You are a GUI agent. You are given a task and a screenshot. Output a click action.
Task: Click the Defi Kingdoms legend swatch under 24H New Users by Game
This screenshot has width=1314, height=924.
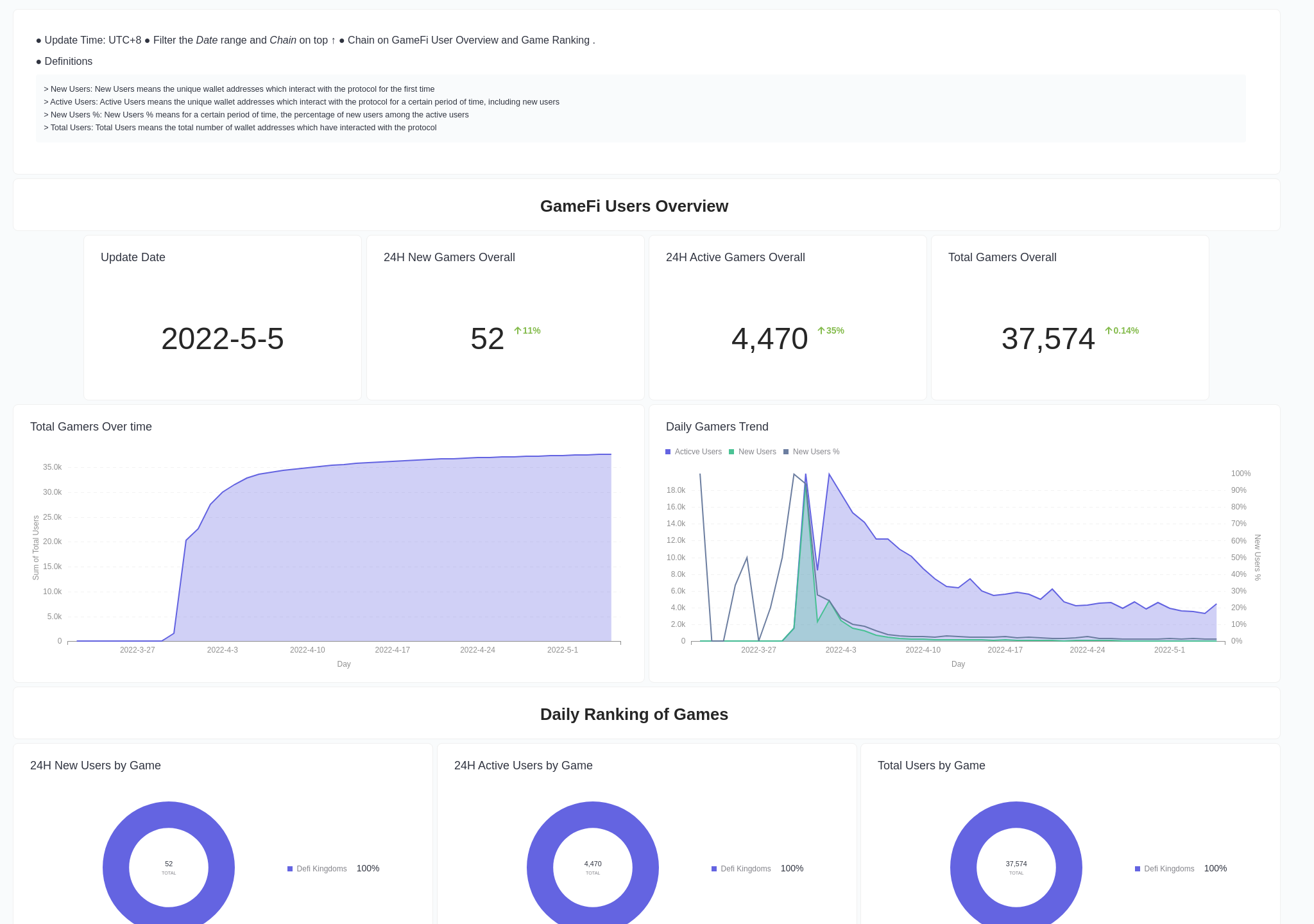click(289, 868)
